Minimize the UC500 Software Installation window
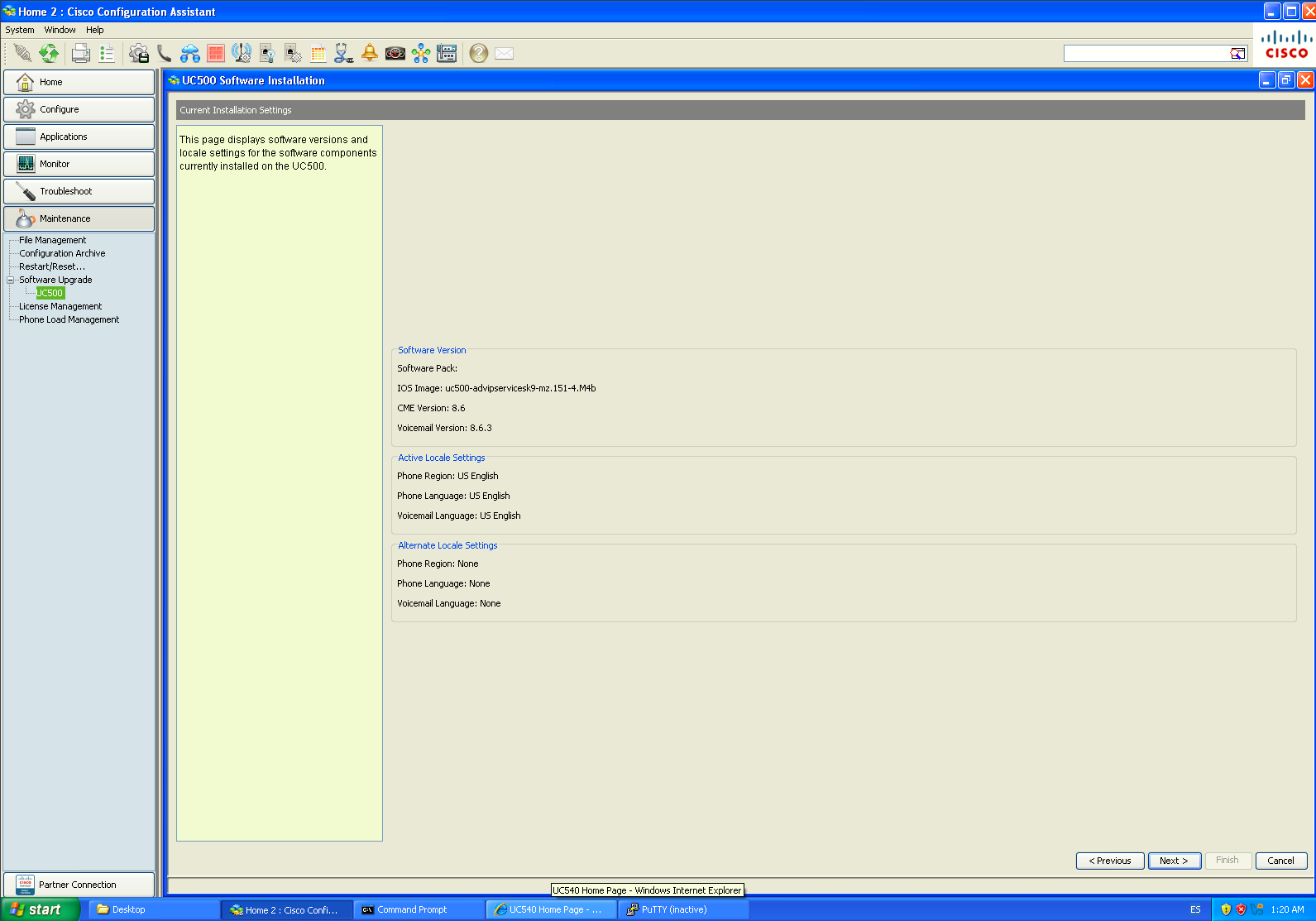 tap(1267, 80)
